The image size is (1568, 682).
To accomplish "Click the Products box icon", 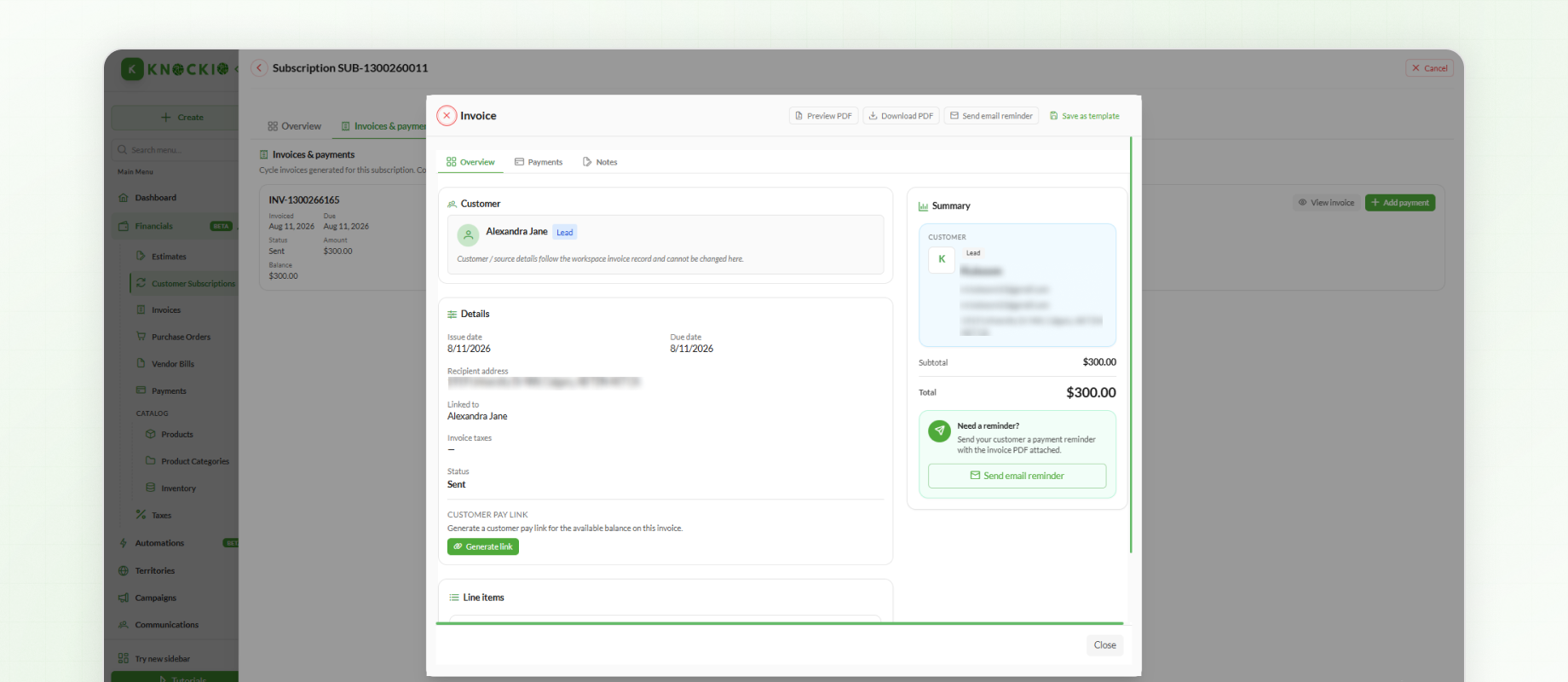I will coord(151,434).
